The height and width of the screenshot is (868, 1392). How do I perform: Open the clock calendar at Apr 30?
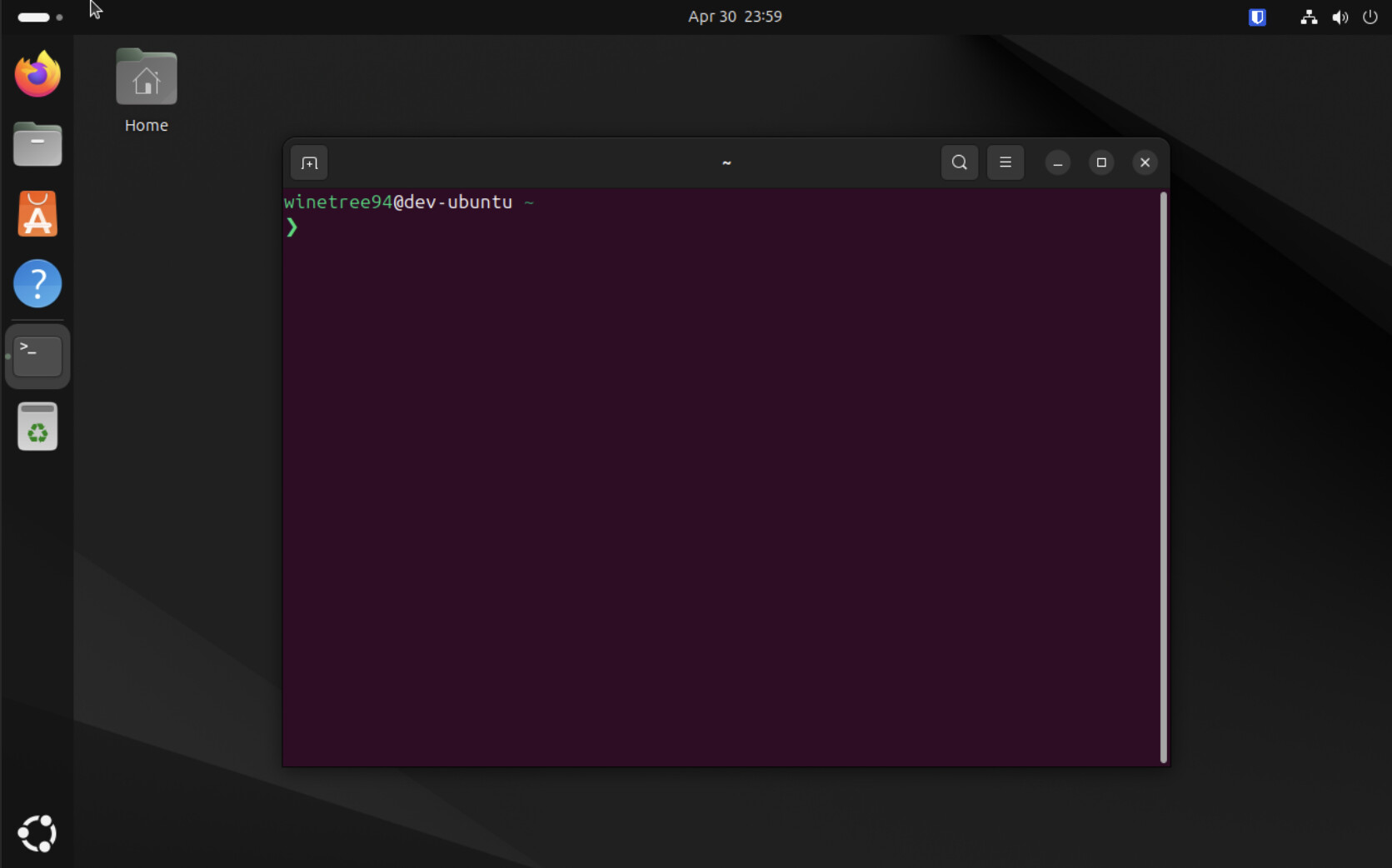[735, 17]
